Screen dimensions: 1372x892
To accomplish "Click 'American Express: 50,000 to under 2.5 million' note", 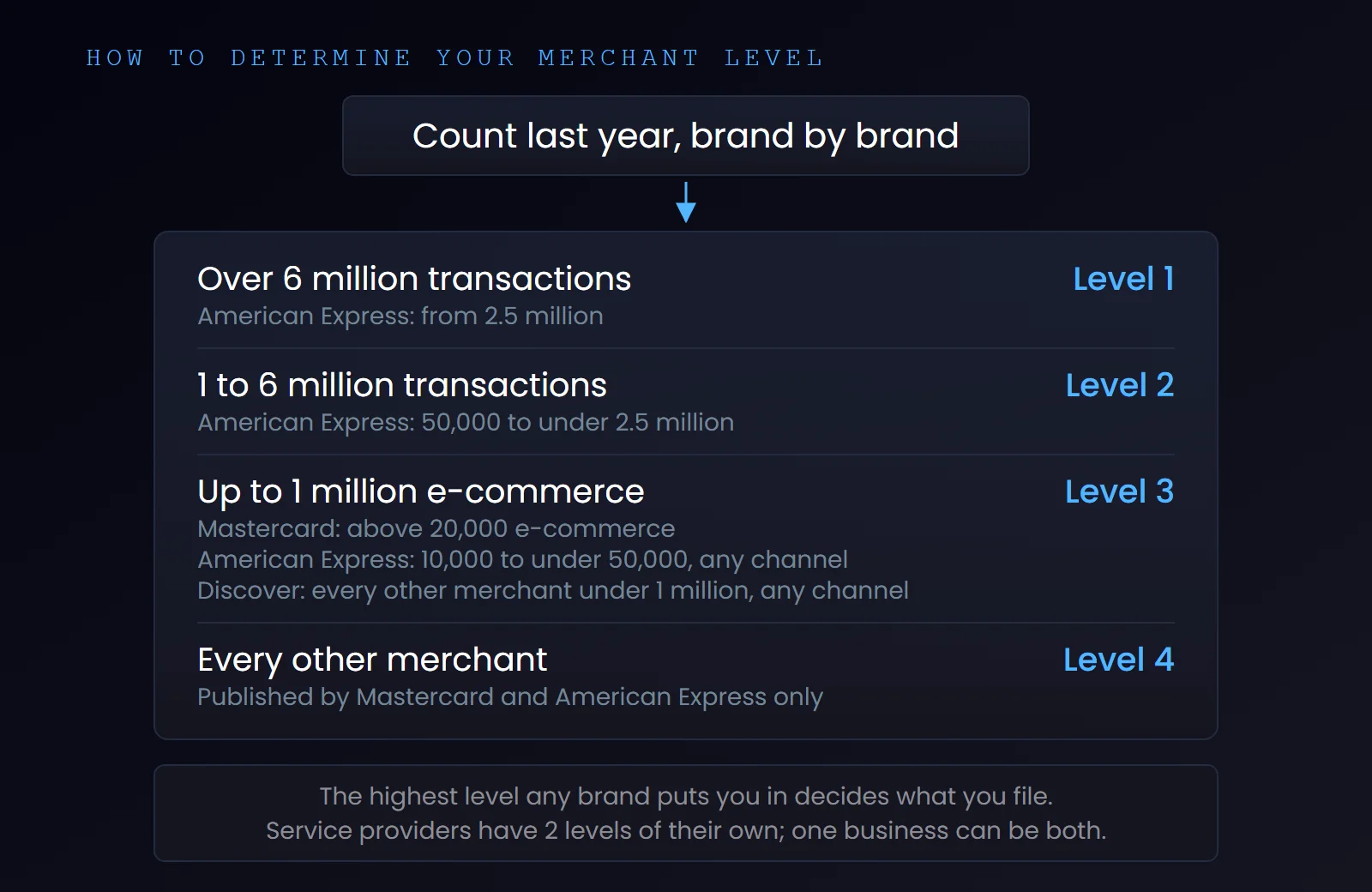I will 466,423.
